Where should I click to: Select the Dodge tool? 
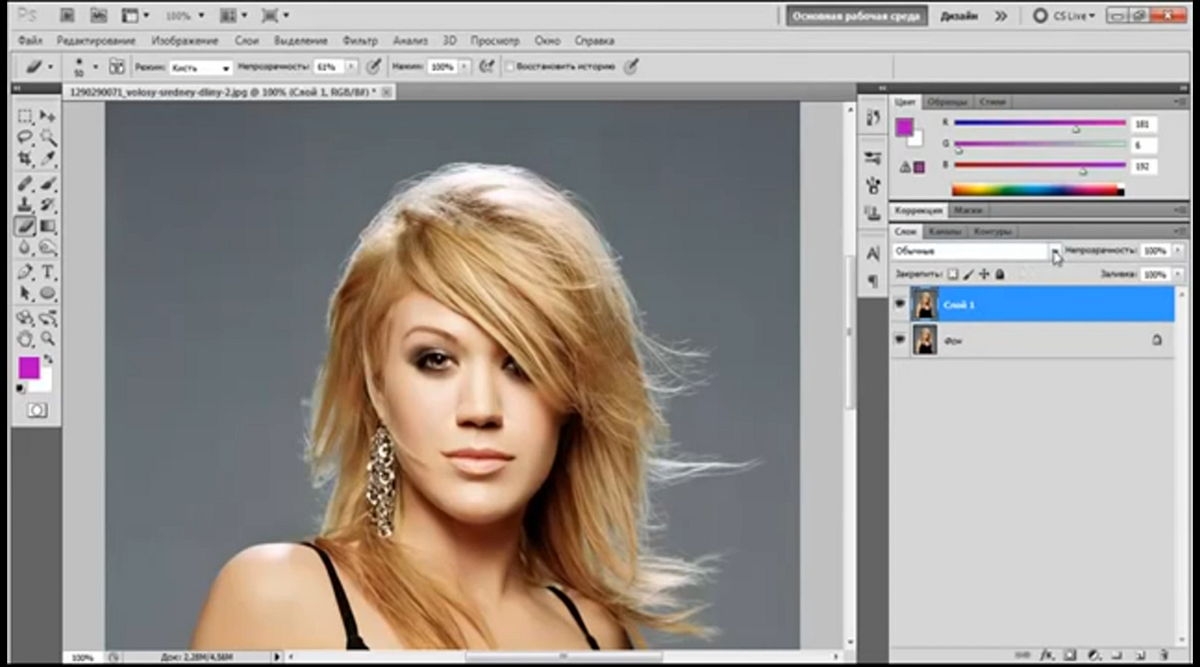click(47, 247)
